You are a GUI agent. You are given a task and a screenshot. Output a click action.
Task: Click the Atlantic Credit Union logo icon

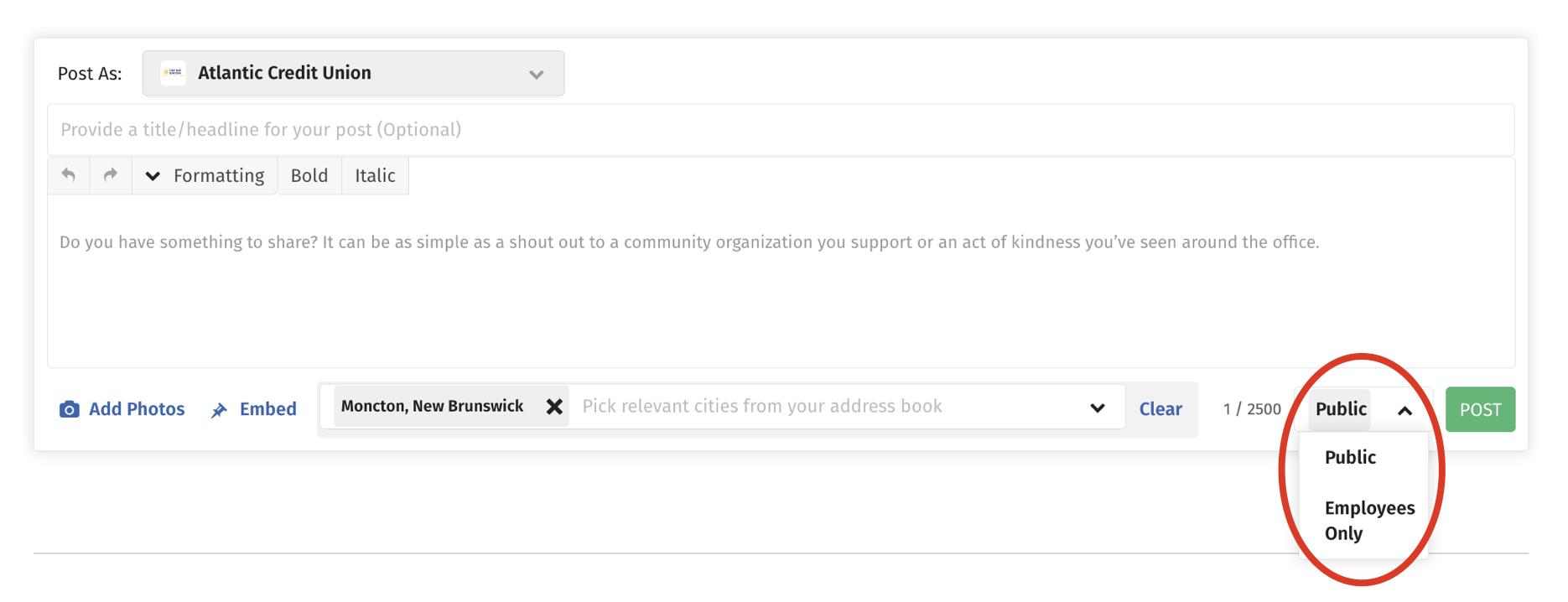173,73
